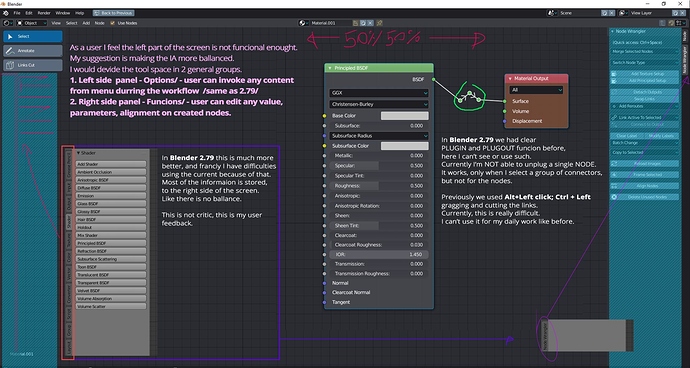
Task: Open the Render menu
Action: point(44,13)
